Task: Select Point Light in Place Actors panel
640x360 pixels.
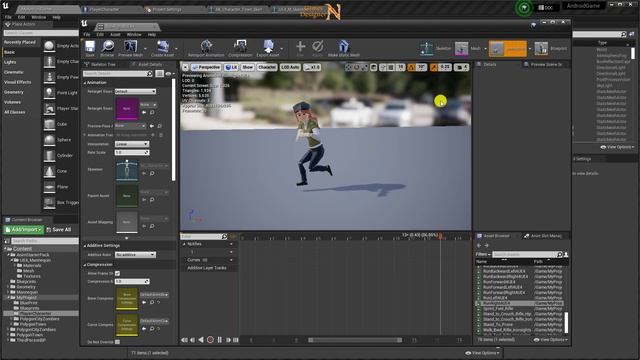Action: [61, 93]
